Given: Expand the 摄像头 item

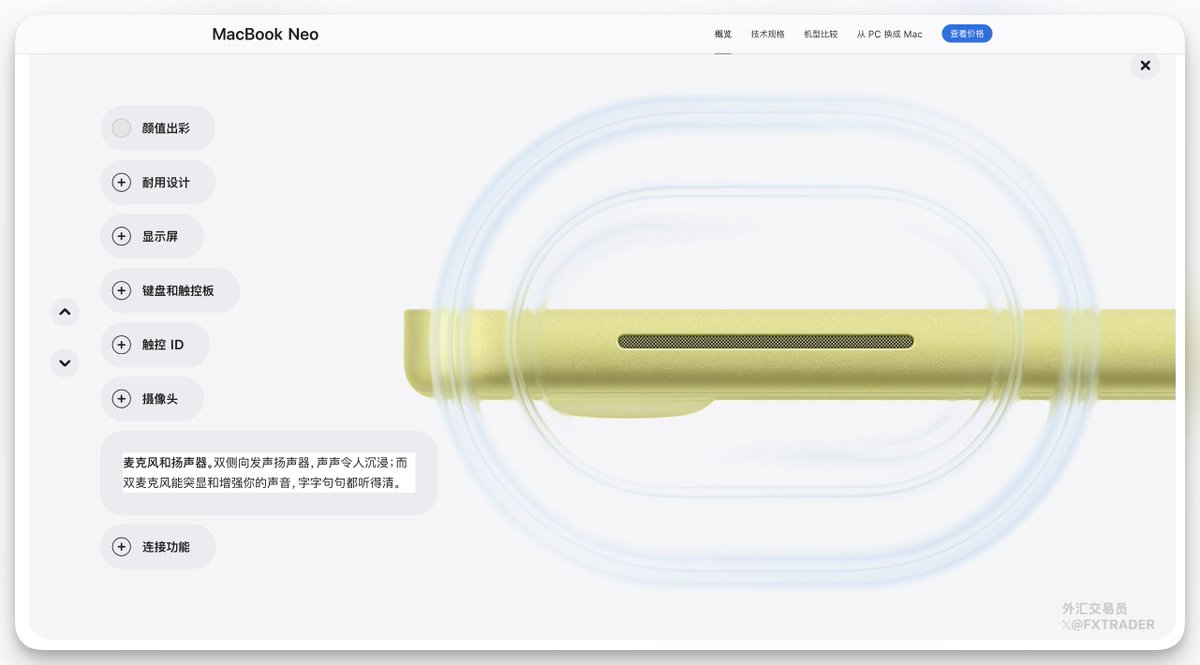Looking at the screenshot, I should [152, 398].
